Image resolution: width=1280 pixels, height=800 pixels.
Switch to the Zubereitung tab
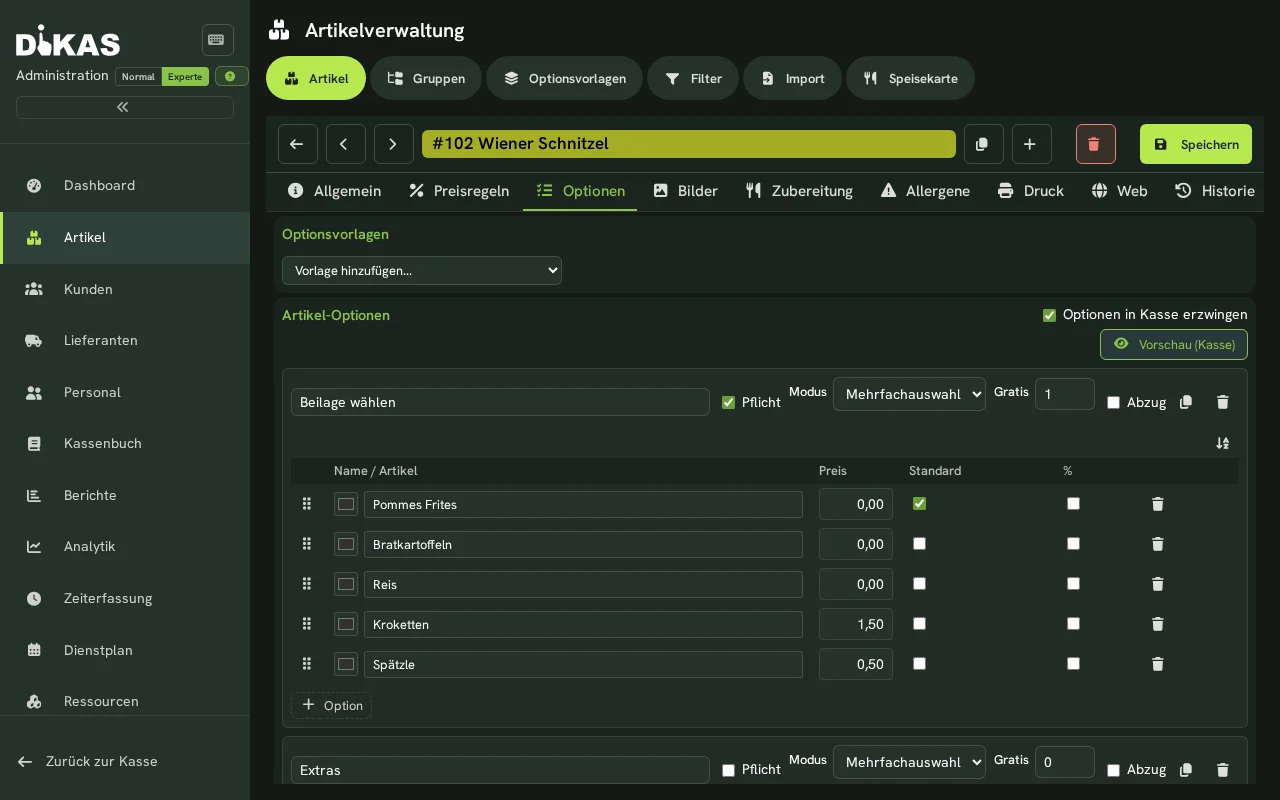(x=799, y=191)
